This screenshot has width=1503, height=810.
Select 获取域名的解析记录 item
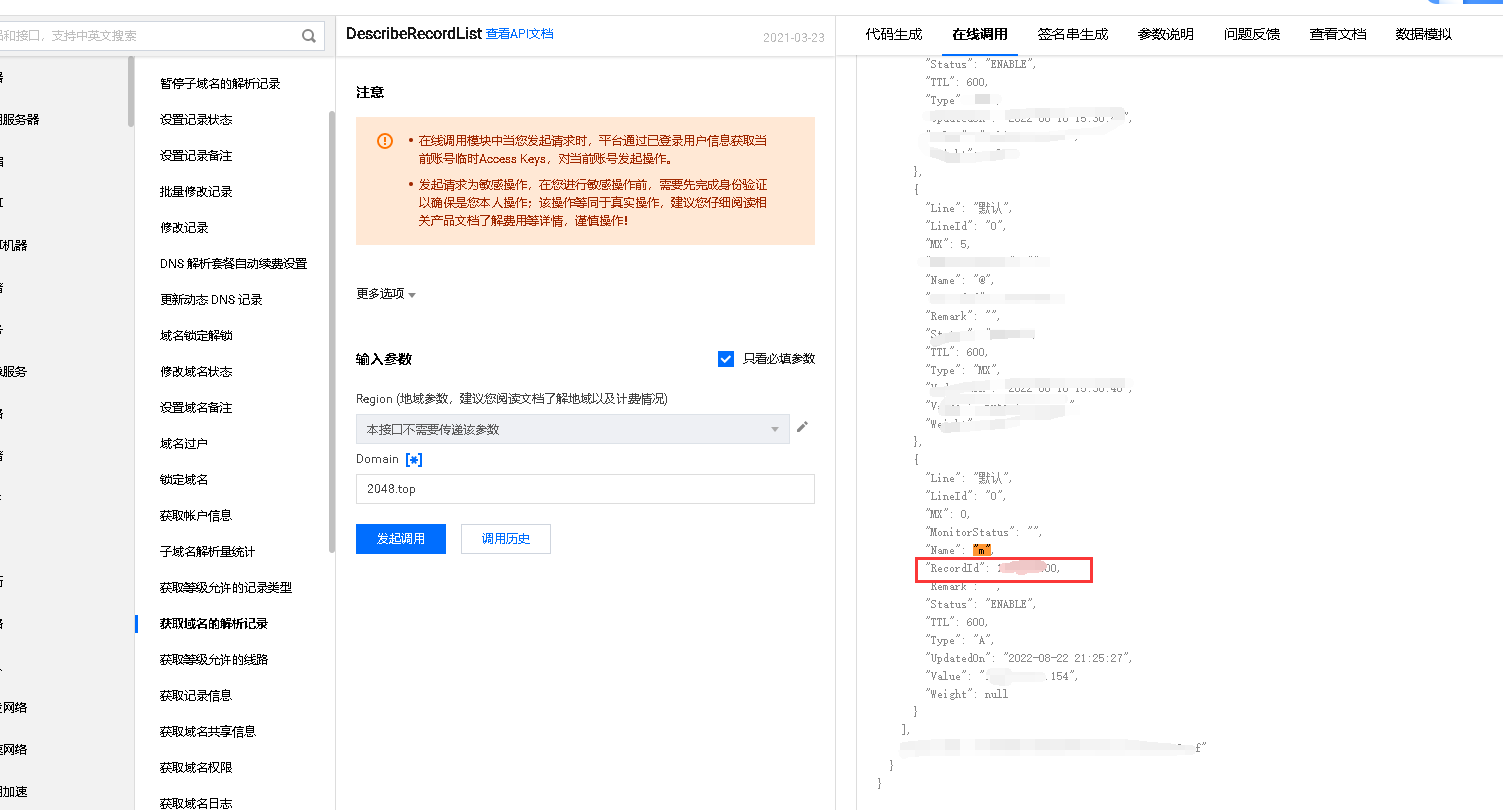(214, 624)
